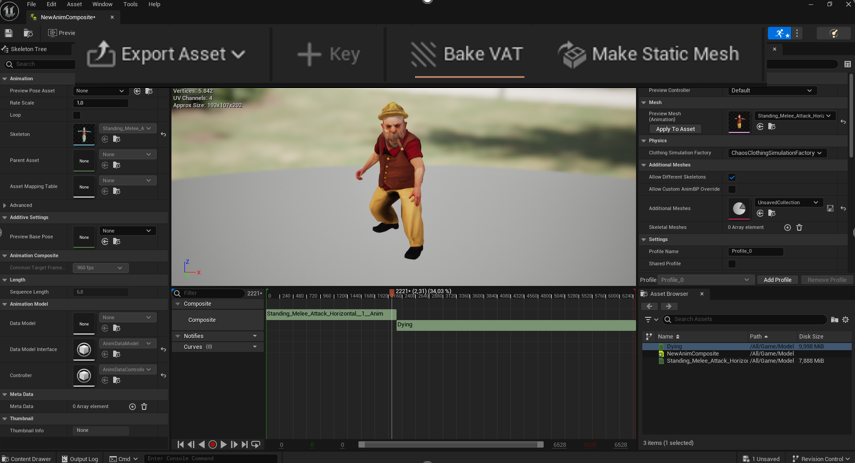
Task: Browse to Preview Base Pose asset
Action: coord(117,242)
